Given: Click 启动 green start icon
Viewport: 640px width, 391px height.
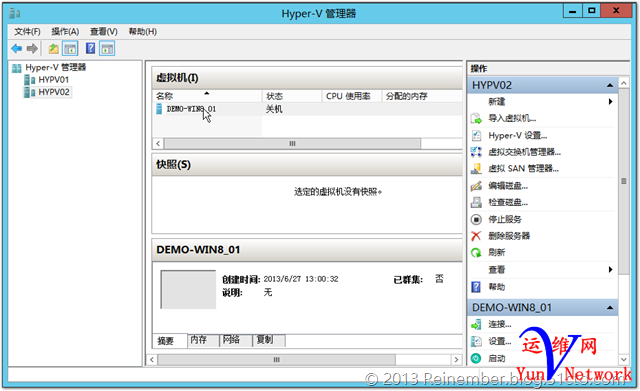Looking at the screenshot, I should pyautogui.click(x=476, y=358).
